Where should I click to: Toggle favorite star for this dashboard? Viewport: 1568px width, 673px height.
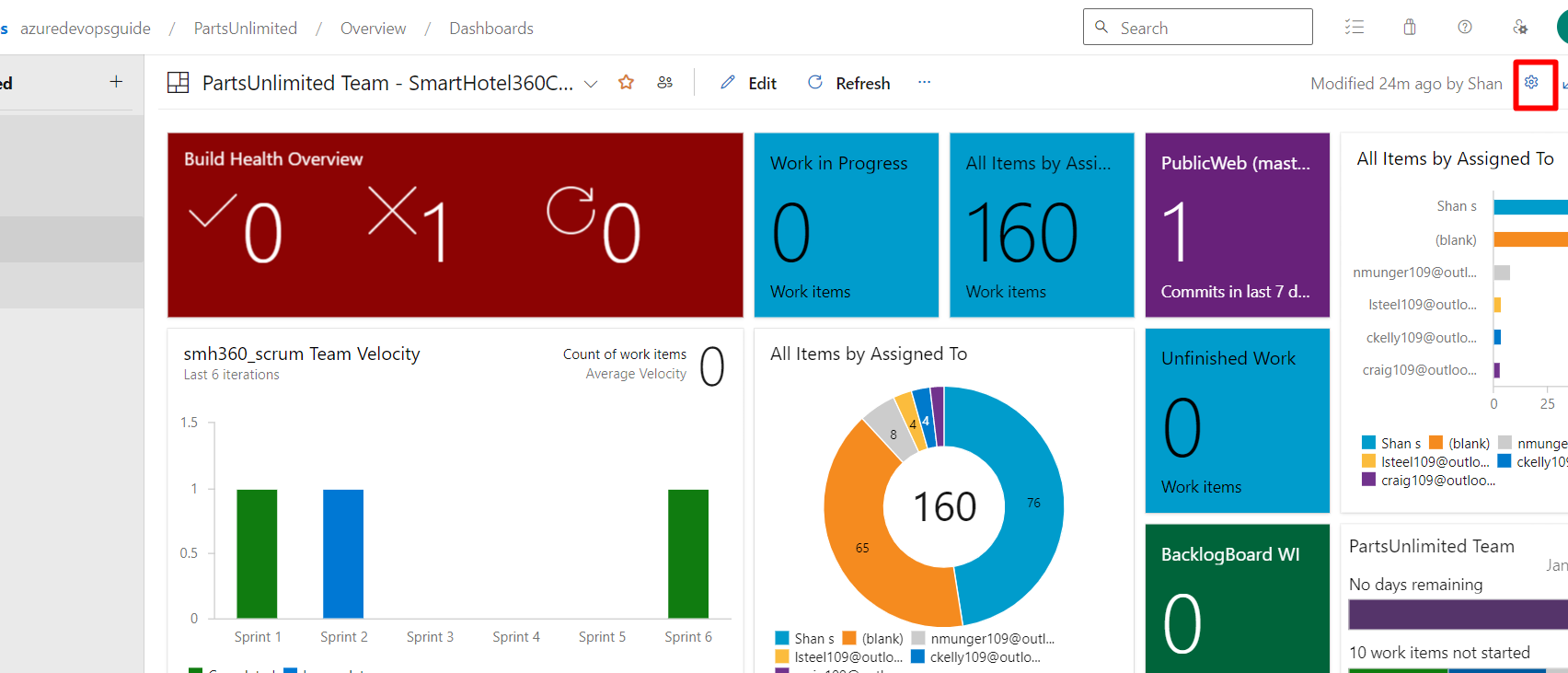[626, 83]
